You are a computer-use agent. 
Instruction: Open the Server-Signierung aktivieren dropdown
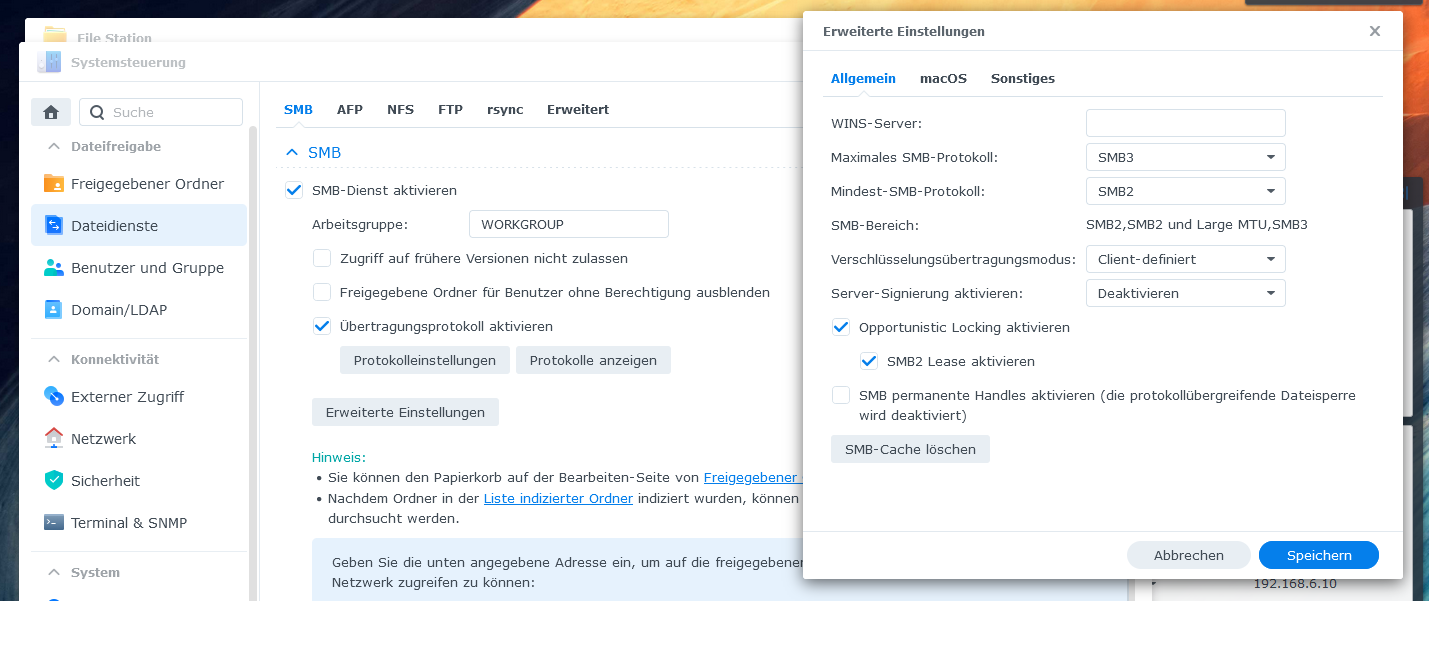coord(1186,293)
